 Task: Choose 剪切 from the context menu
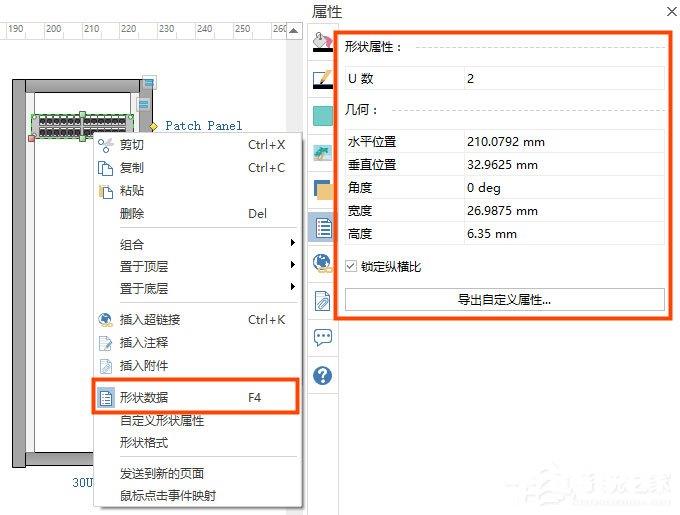pos(197,145)
